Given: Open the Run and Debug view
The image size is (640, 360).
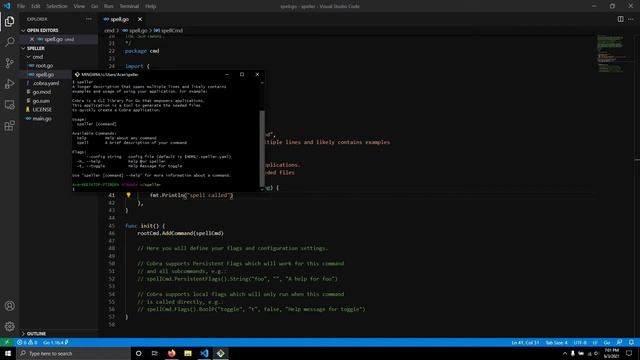Looking at the screenshot, I should (9, 84).
